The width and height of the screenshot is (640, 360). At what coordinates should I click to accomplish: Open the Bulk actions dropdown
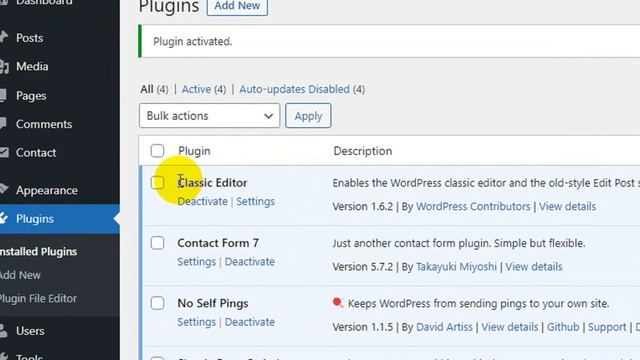[209, 116]
